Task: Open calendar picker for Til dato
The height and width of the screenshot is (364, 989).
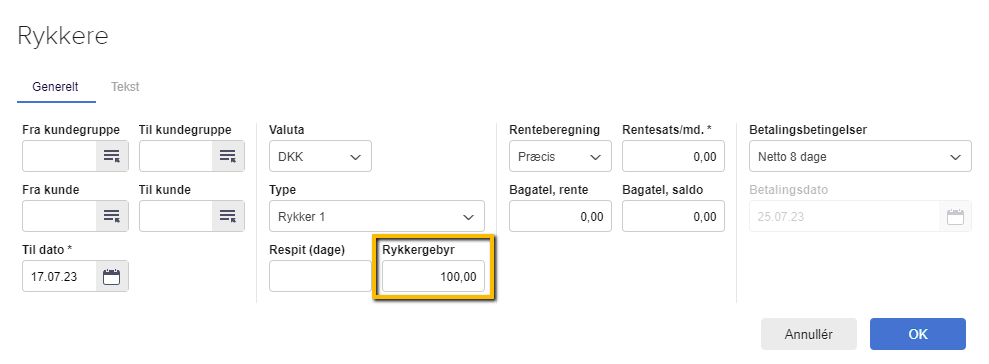Action: tap(112, 276)
